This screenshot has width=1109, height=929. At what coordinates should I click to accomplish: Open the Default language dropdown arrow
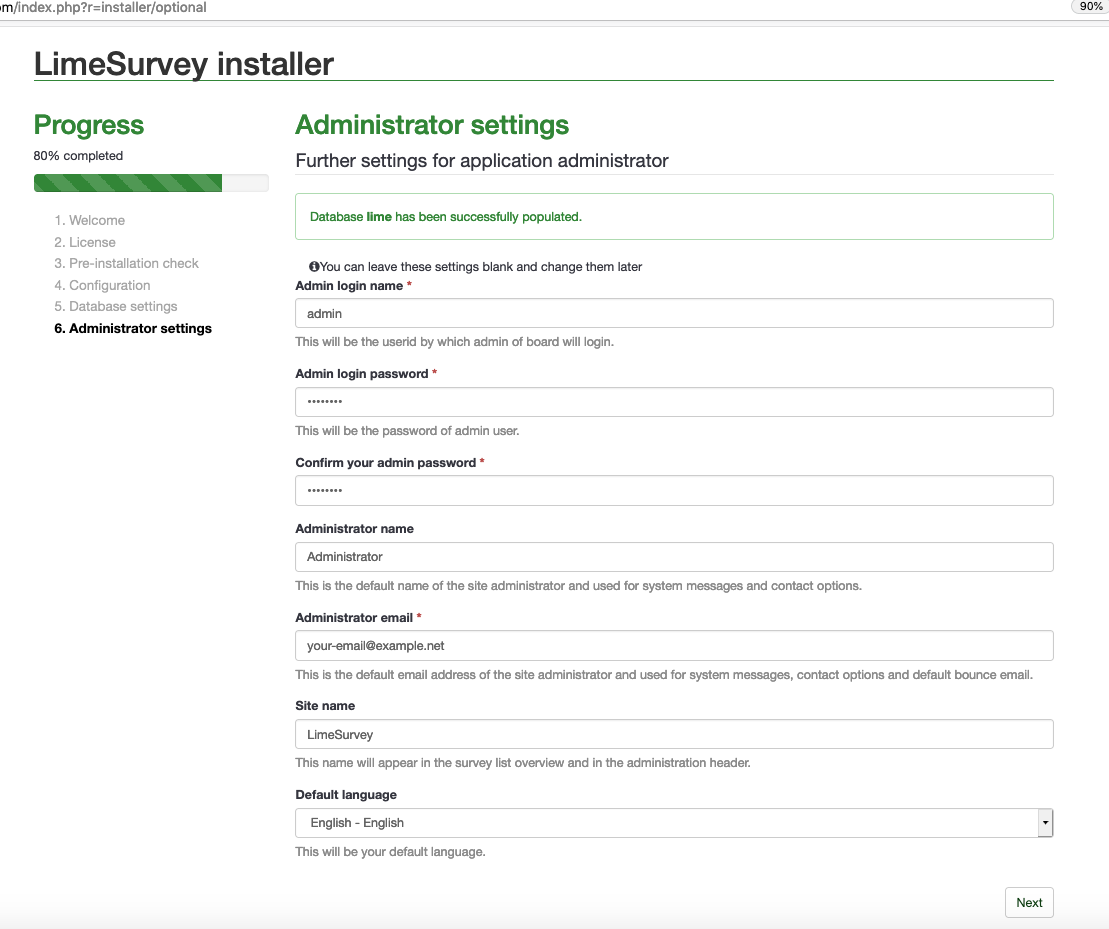click(1044, 823)
